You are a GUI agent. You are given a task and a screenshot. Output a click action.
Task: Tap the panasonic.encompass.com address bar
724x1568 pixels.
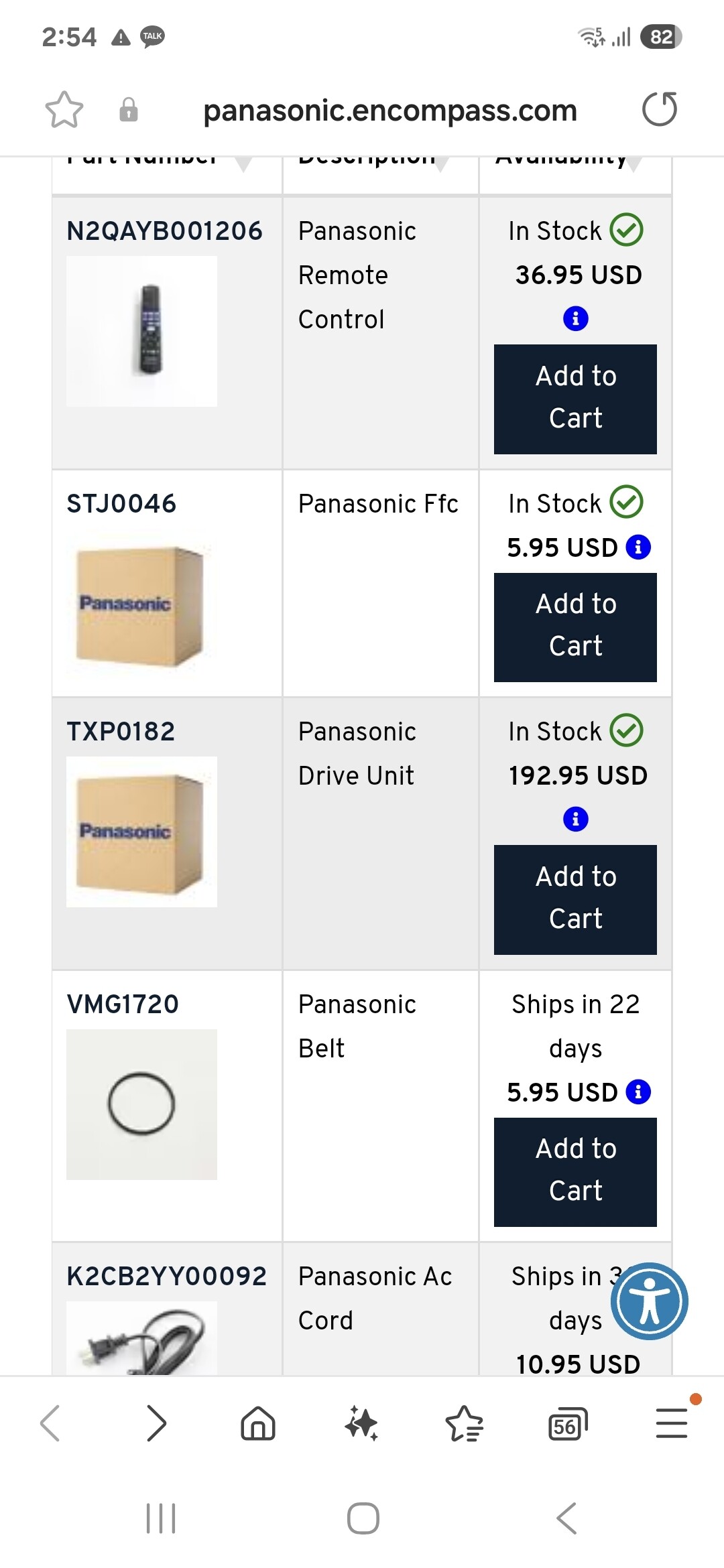[x=389, y=111]
